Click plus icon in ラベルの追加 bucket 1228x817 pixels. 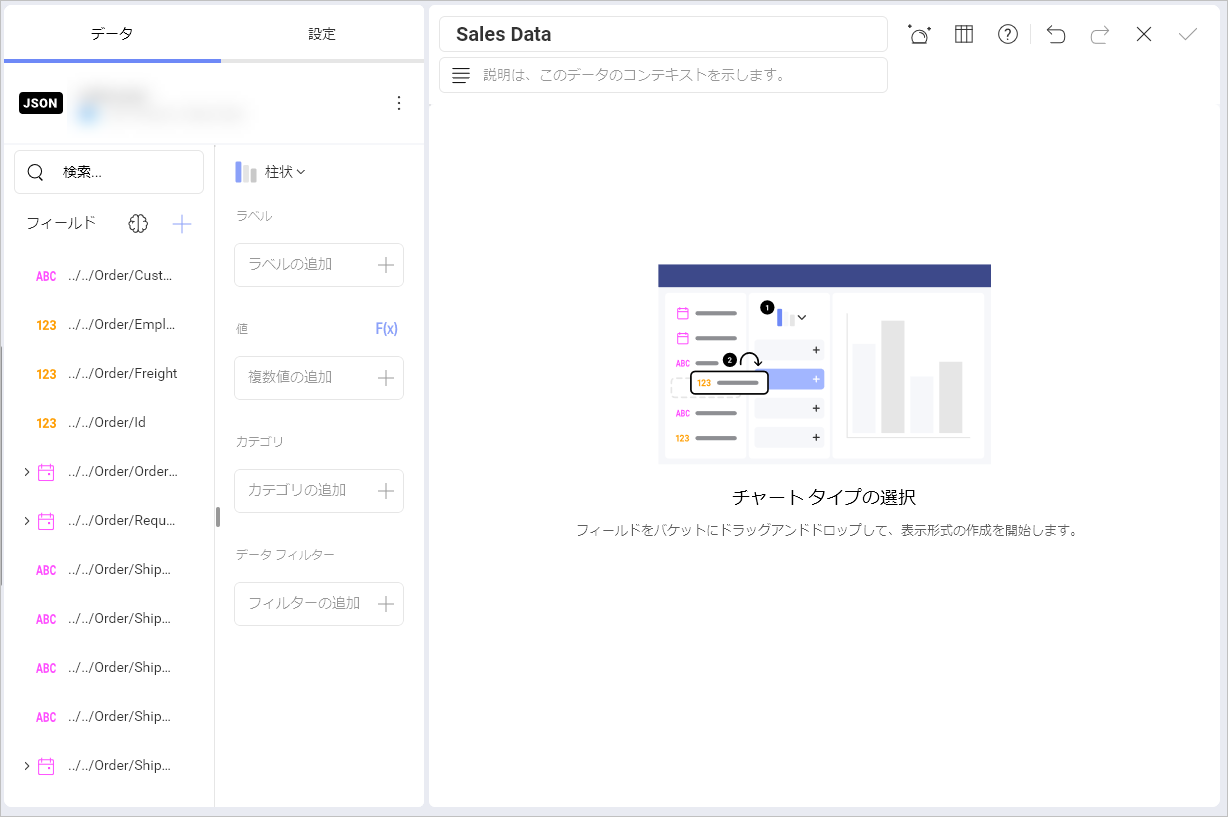386,265
